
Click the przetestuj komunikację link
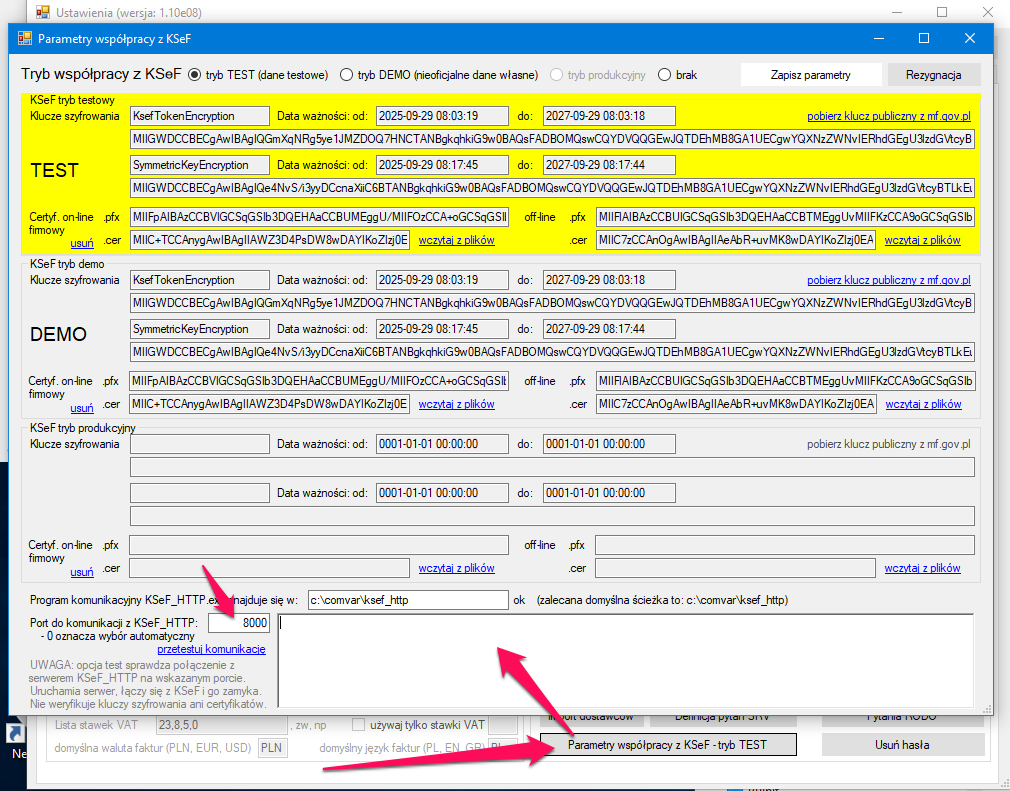211,649
